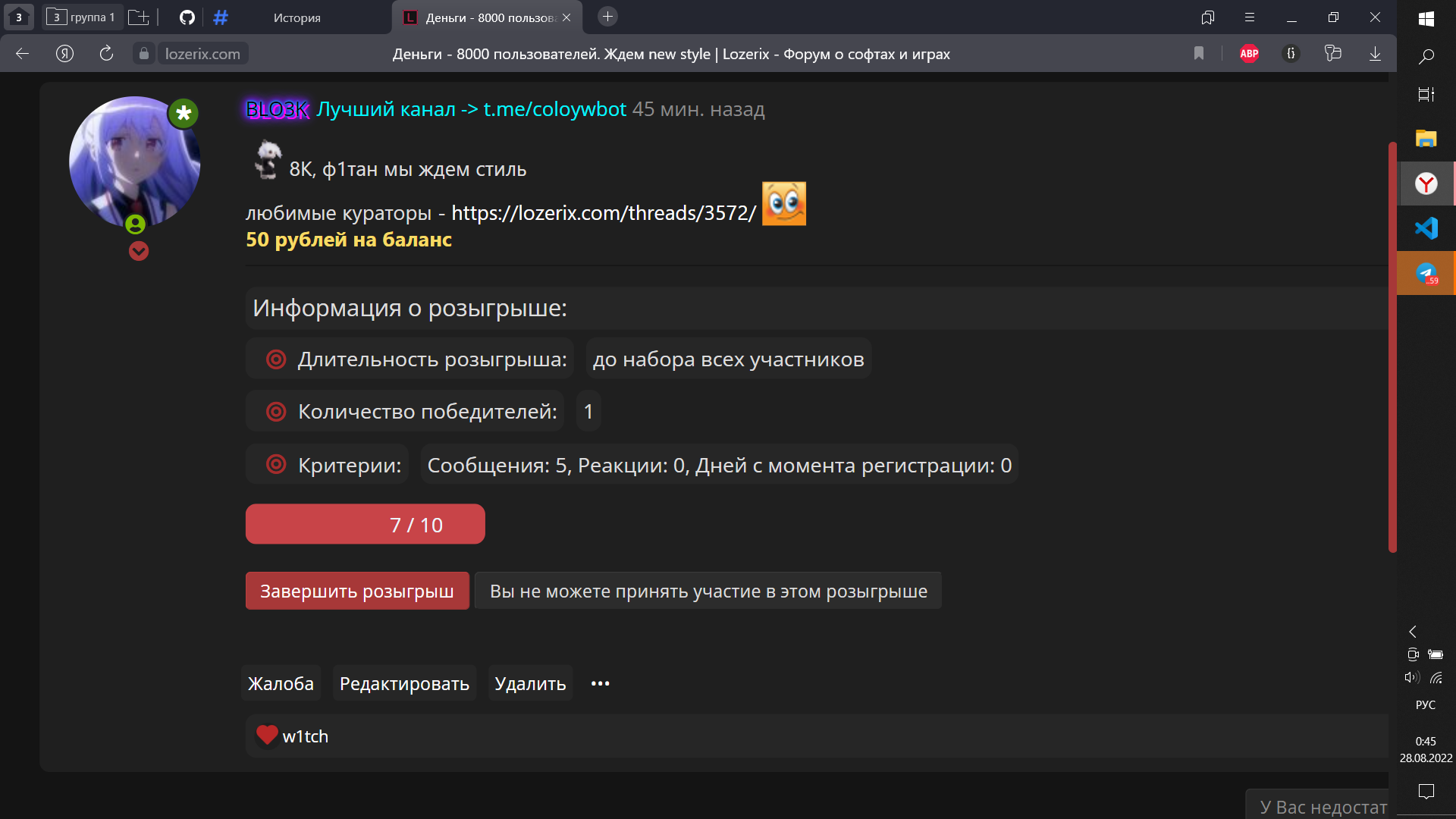This screenshot has height=819, width=1456.
Task: Click the green online status icon
Action: coord(135,224)
